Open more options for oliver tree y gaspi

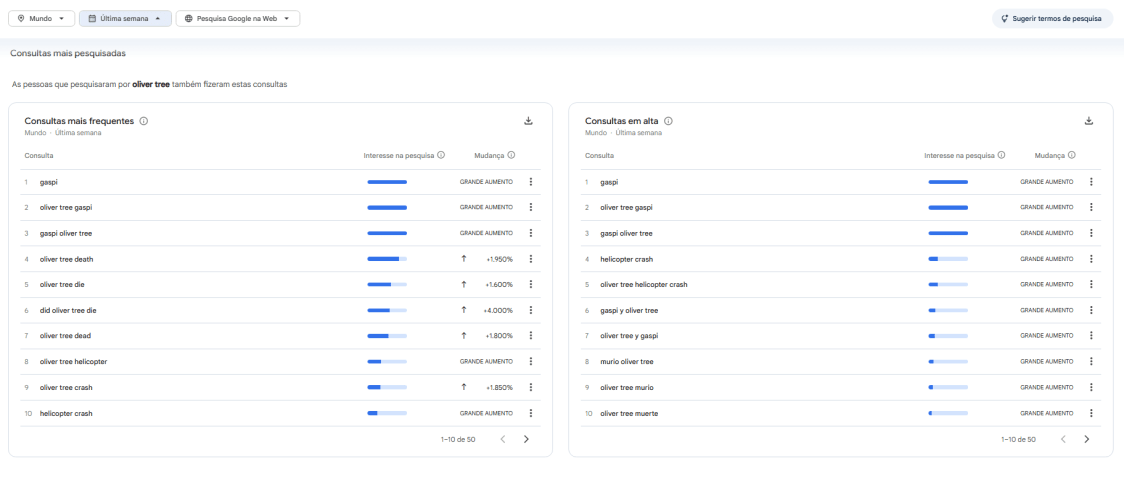pyautogui.click(x=1091, y=336)
